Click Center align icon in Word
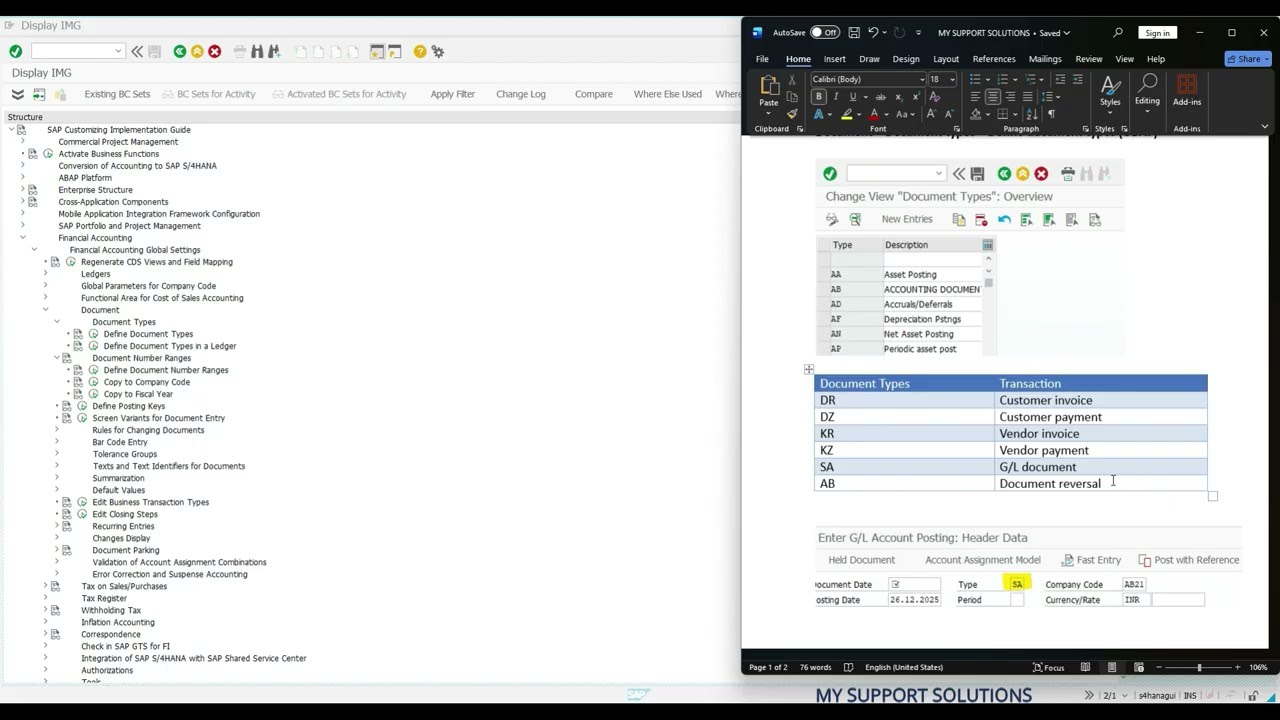This screenshot has width=1280, height=720. [x=992, y=97]
